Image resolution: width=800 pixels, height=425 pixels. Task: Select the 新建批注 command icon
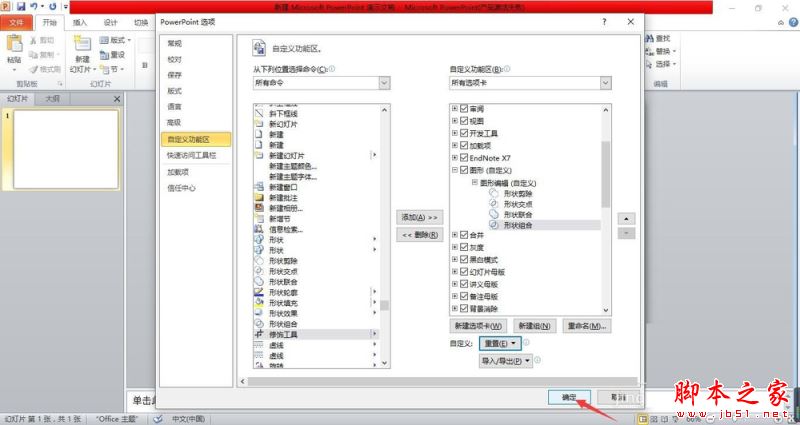[259, 197]
